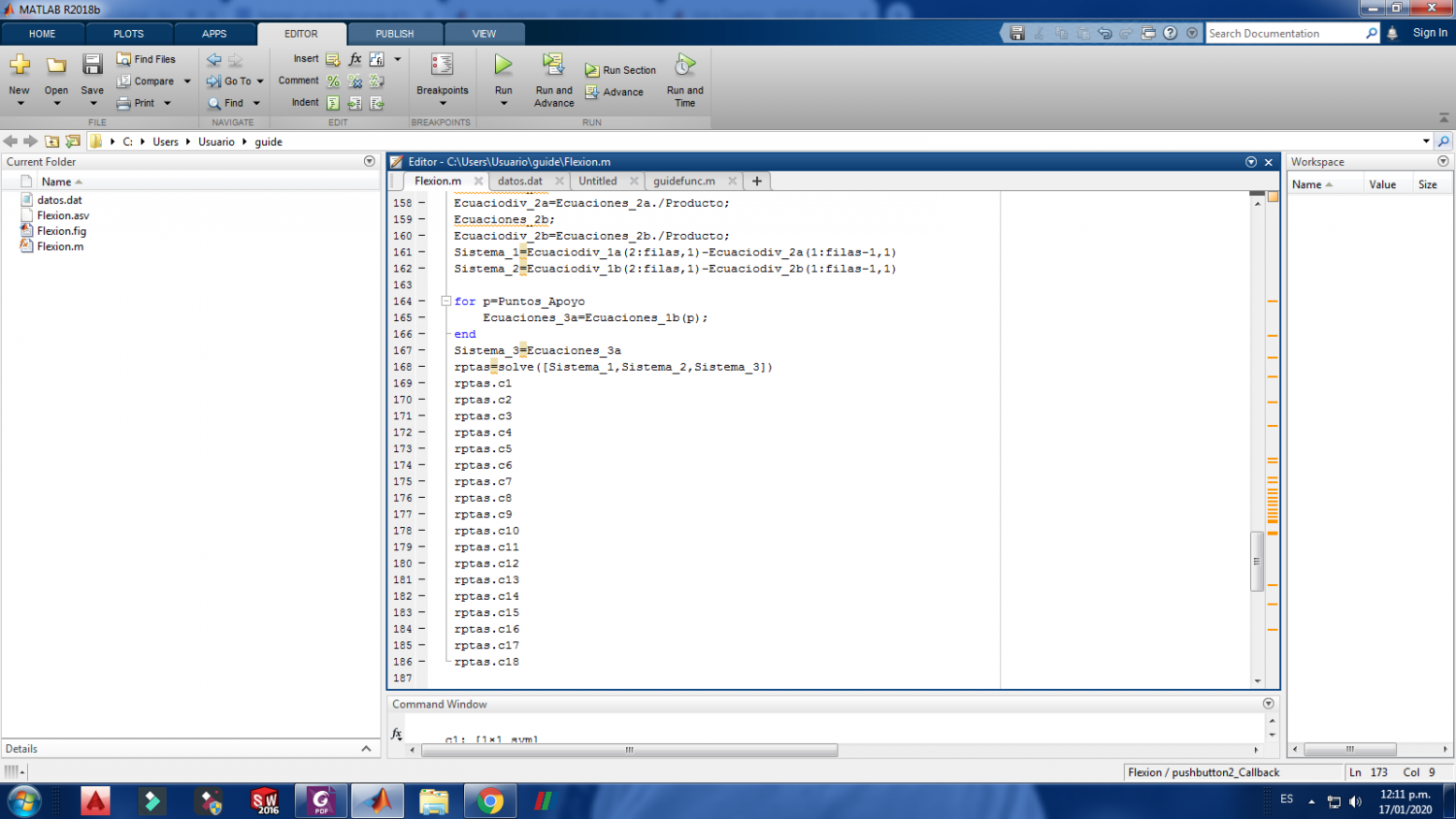Open Chrome from the taskbar

coord(490,802)
